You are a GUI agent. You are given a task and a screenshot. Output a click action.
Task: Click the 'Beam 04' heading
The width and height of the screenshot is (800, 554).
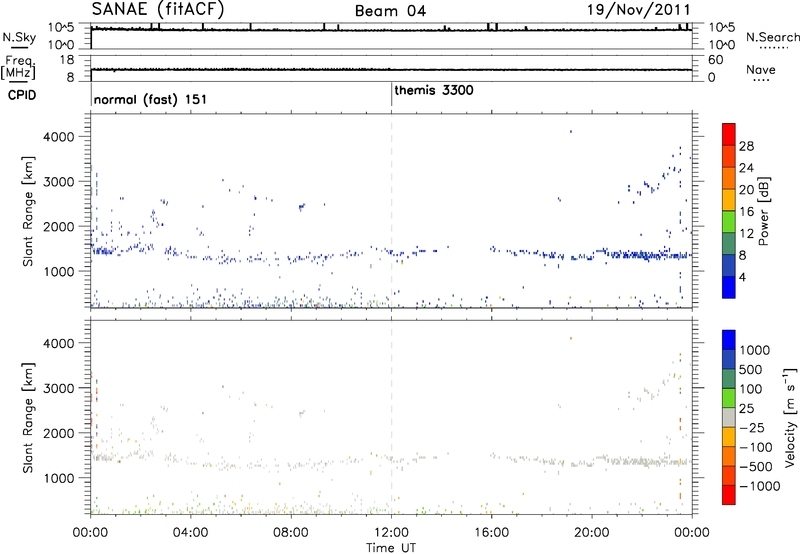tap(390, 11)
